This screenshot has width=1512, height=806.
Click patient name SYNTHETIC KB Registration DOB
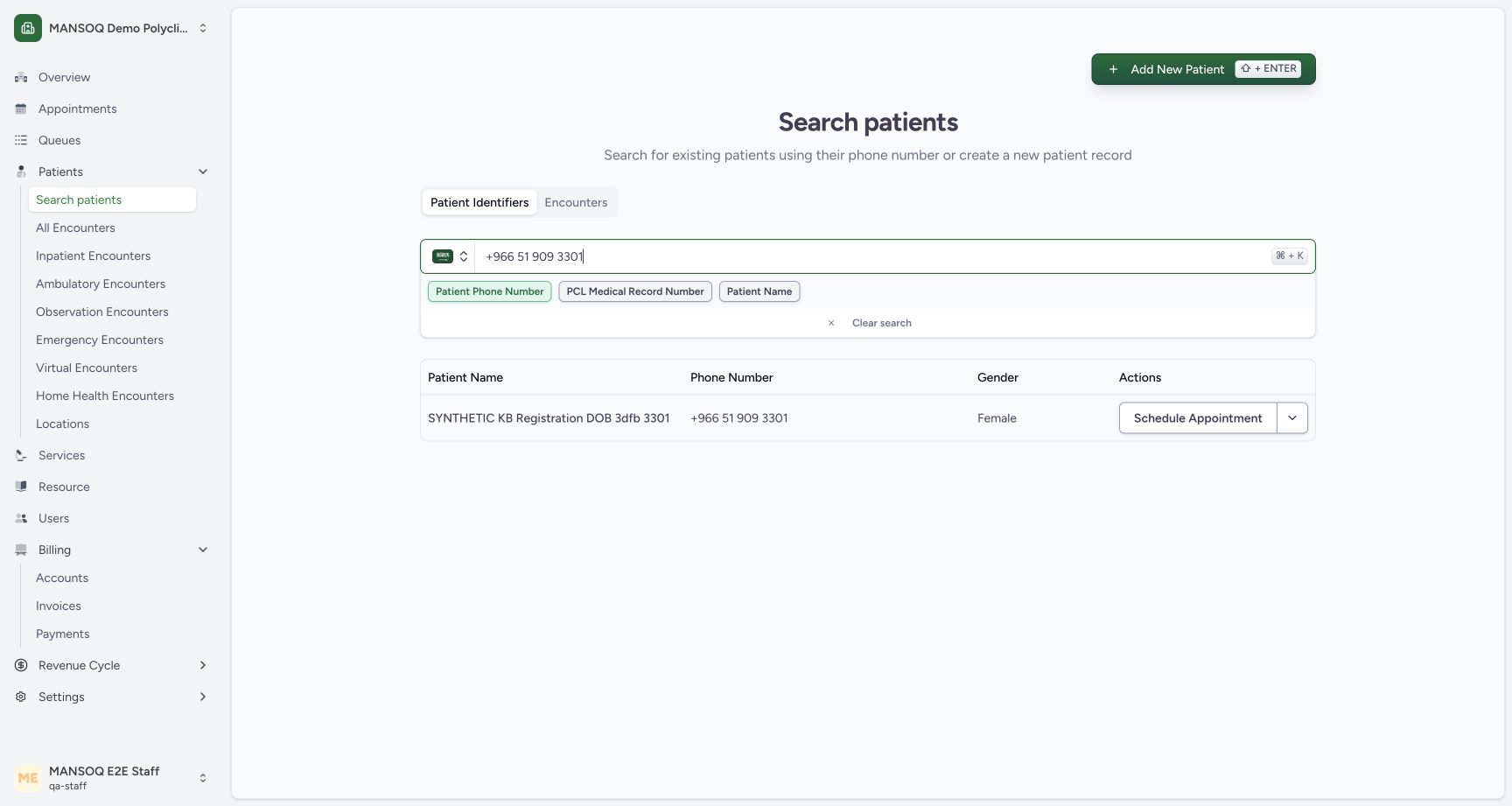pos(549,418)
